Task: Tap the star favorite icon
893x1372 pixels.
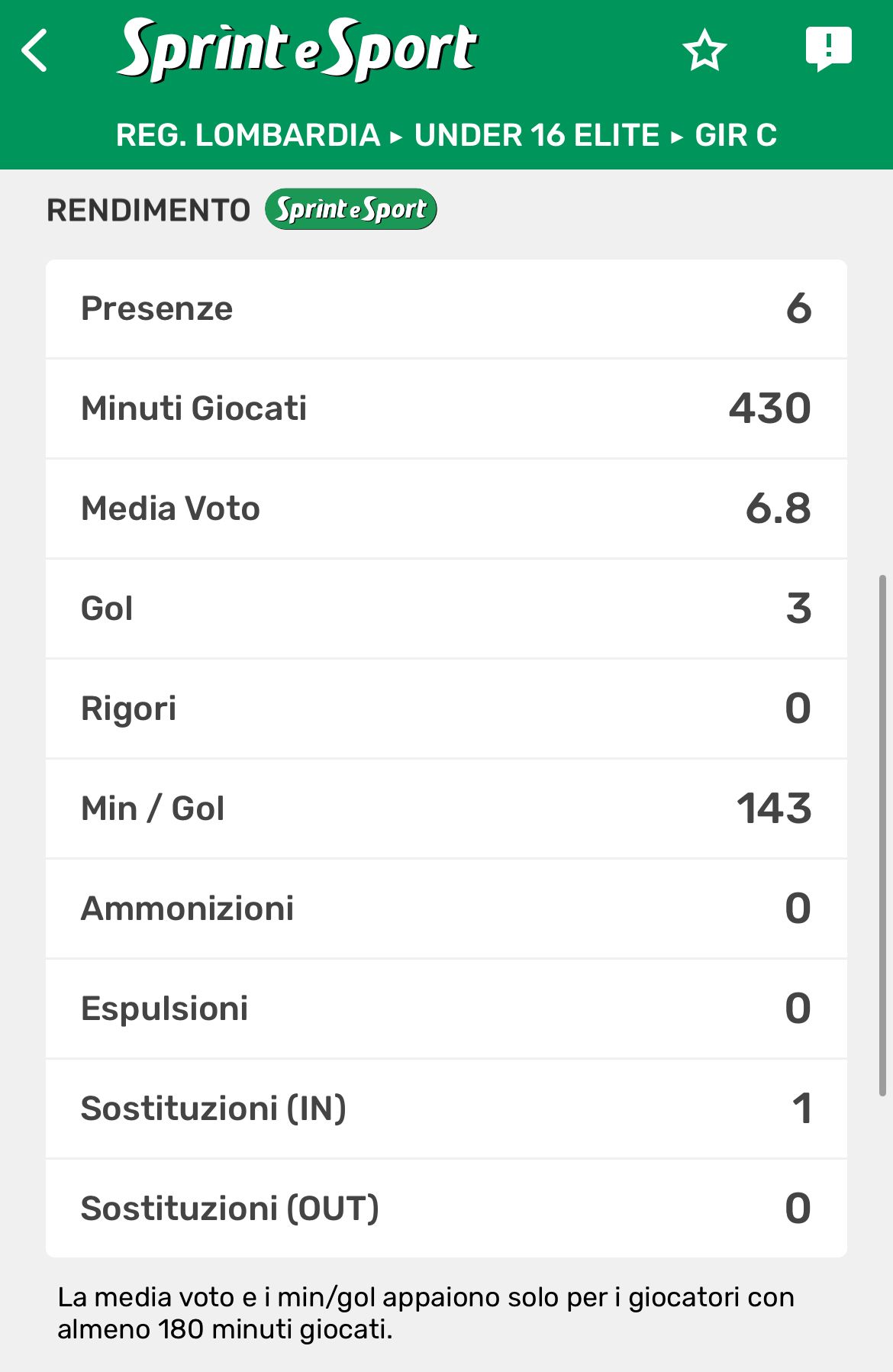Action: pyautogui.click(x=704, y=51)
